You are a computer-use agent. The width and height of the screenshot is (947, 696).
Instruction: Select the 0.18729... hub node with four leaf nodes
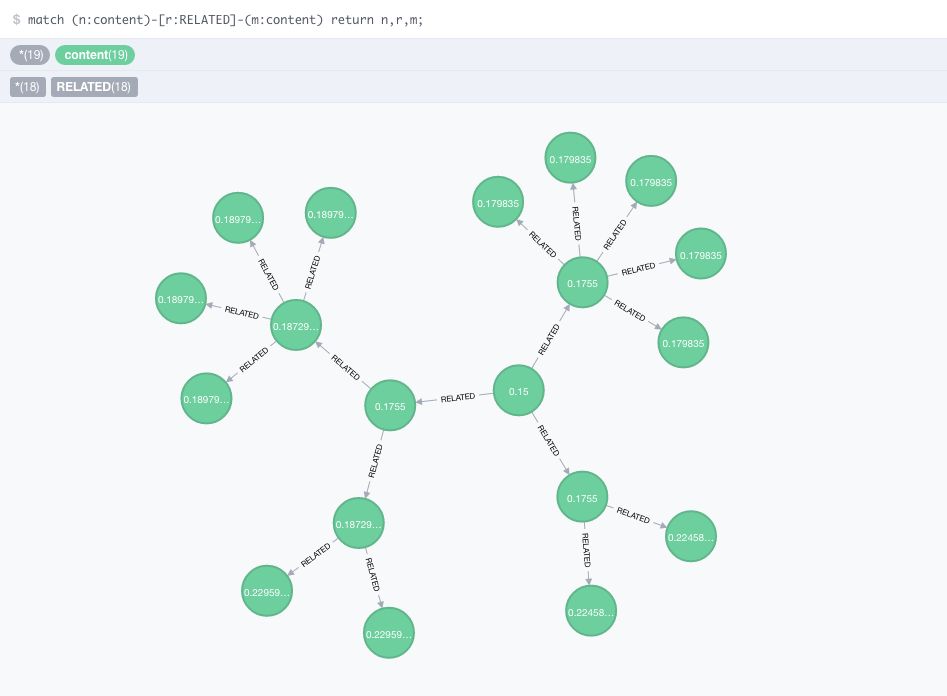[295, 325]
